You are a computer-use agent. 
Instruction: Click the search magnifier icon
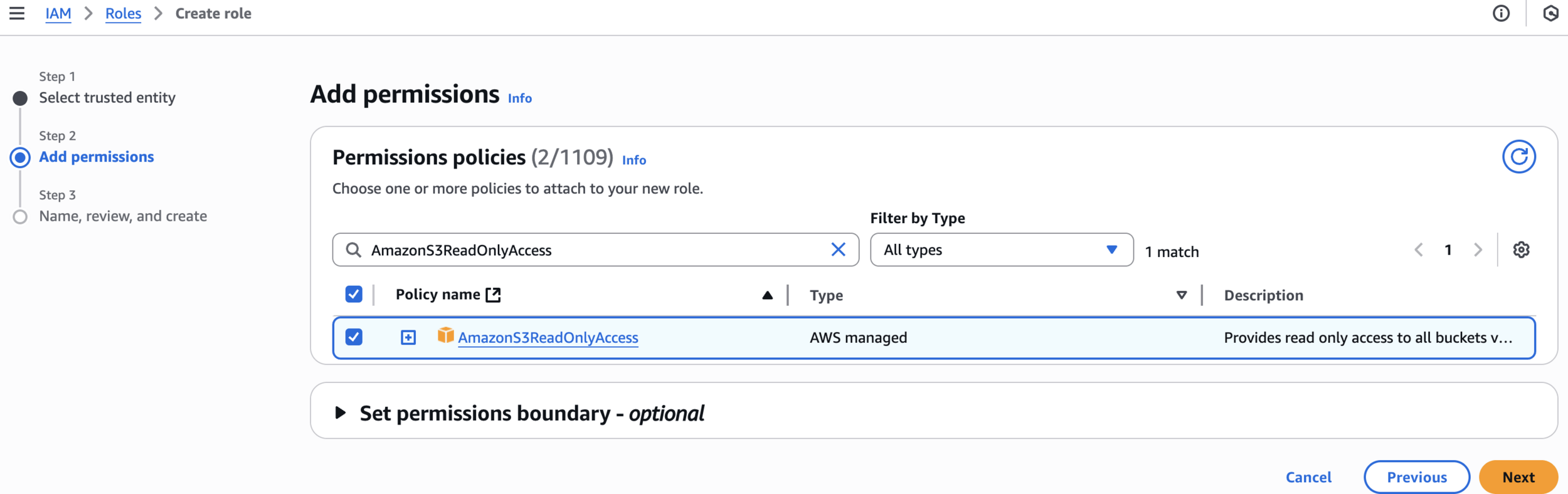(354, 250)
